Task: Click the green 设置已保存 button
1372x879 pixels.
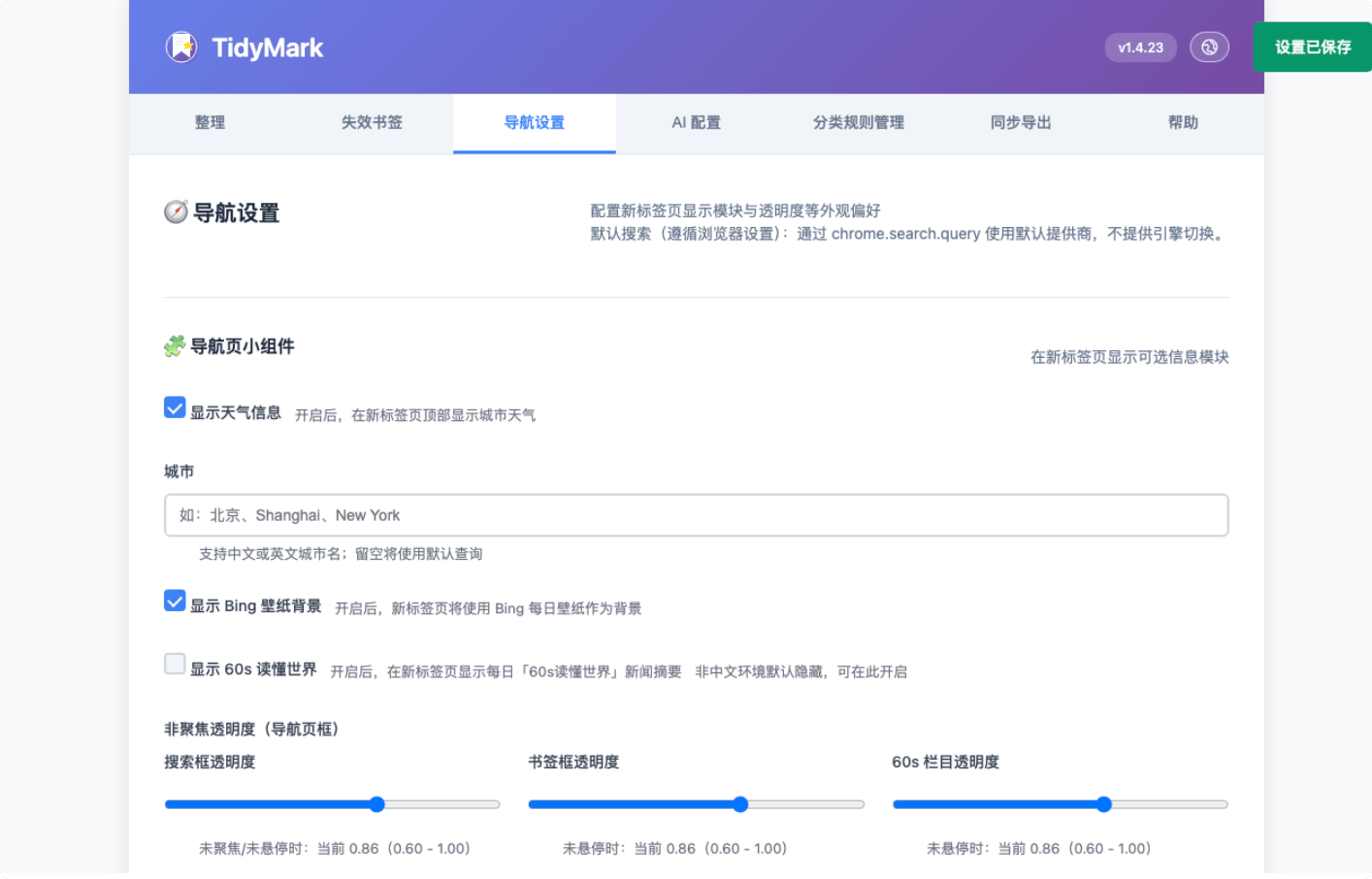Action: click(1312, 47)
